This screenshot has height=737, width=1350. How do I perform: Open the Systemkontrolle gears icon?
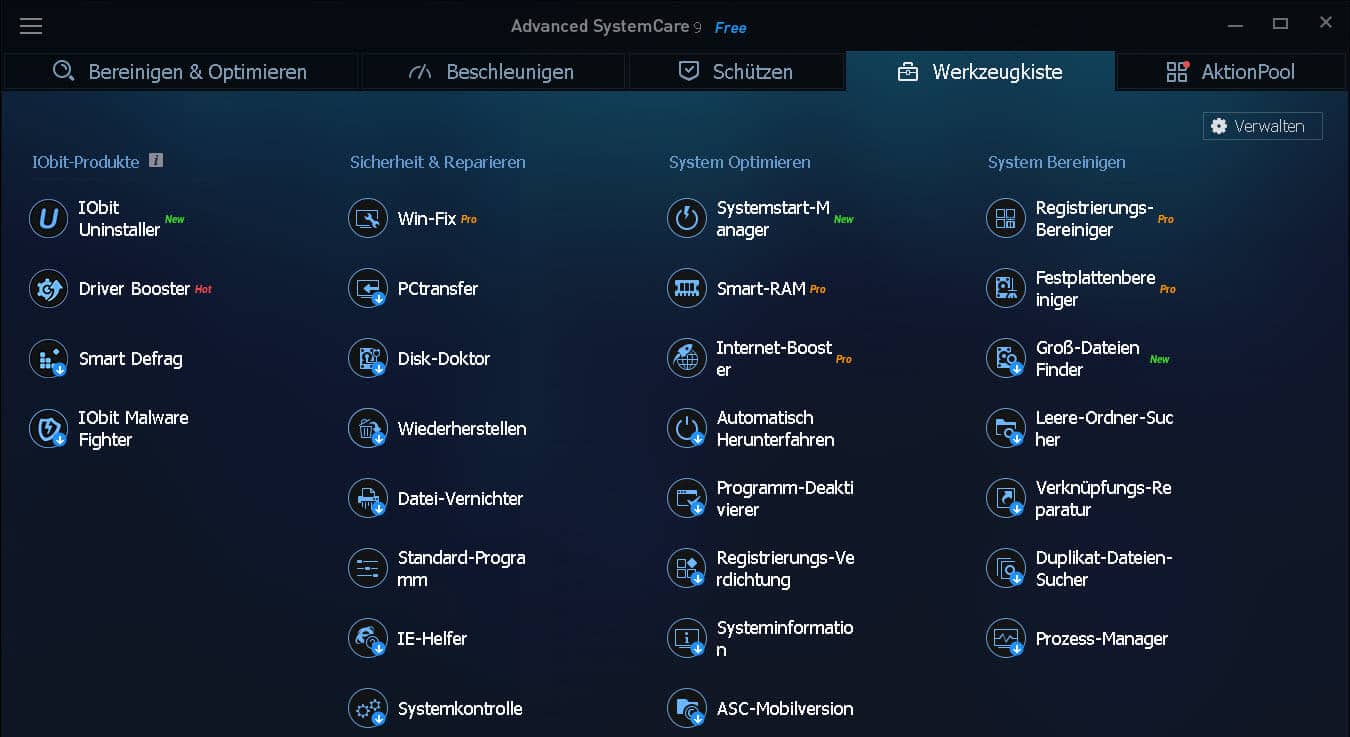point(367,708)
